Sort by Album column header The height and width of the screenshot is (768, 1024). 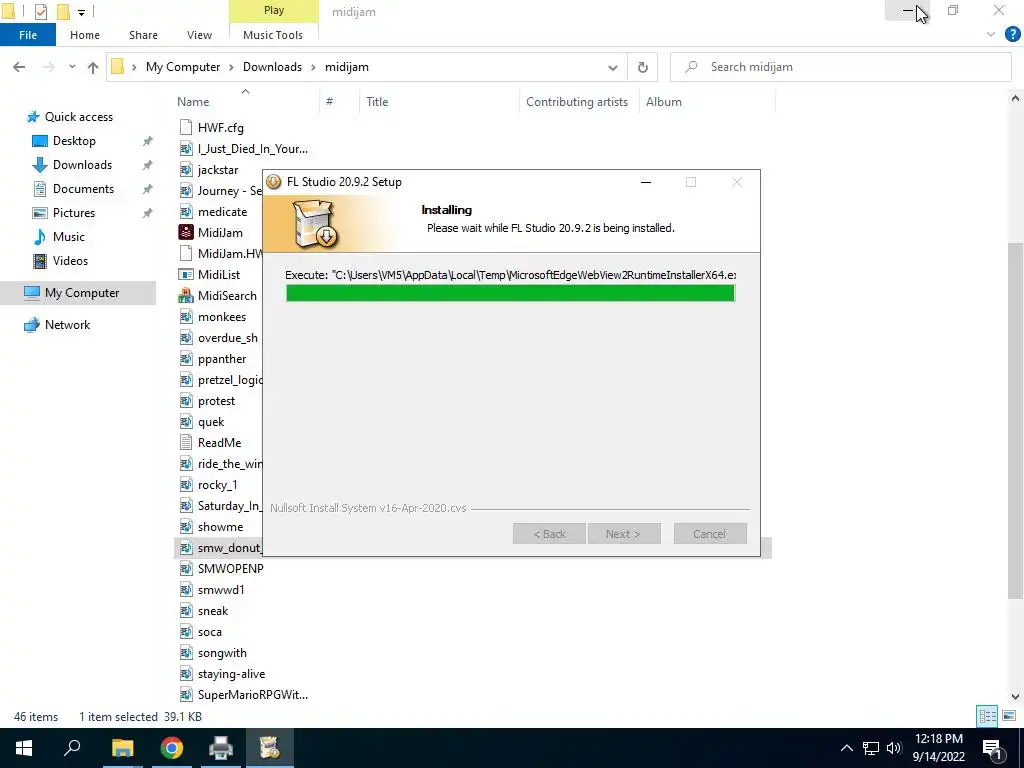(x=664, y=102)
